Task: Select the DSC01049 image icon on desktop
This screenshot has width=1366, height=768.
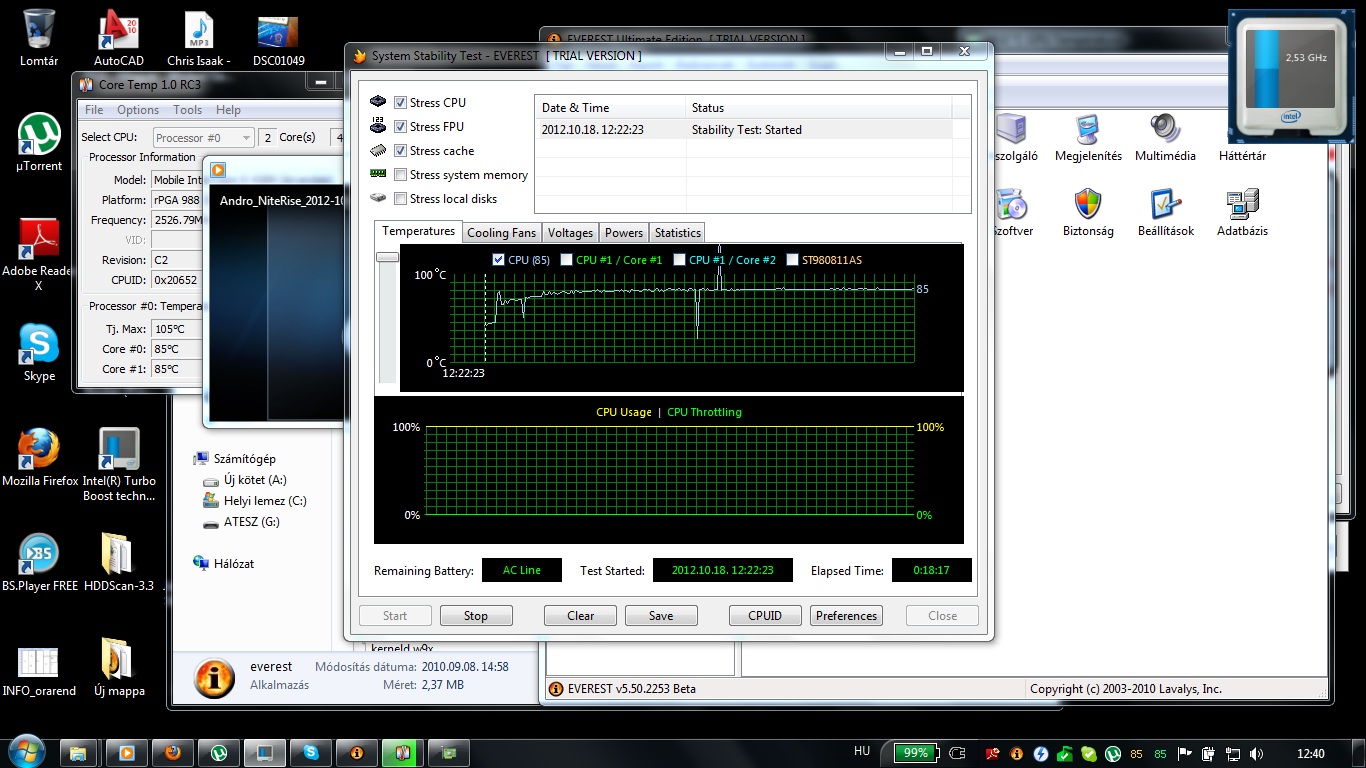Action: point(279,38)
